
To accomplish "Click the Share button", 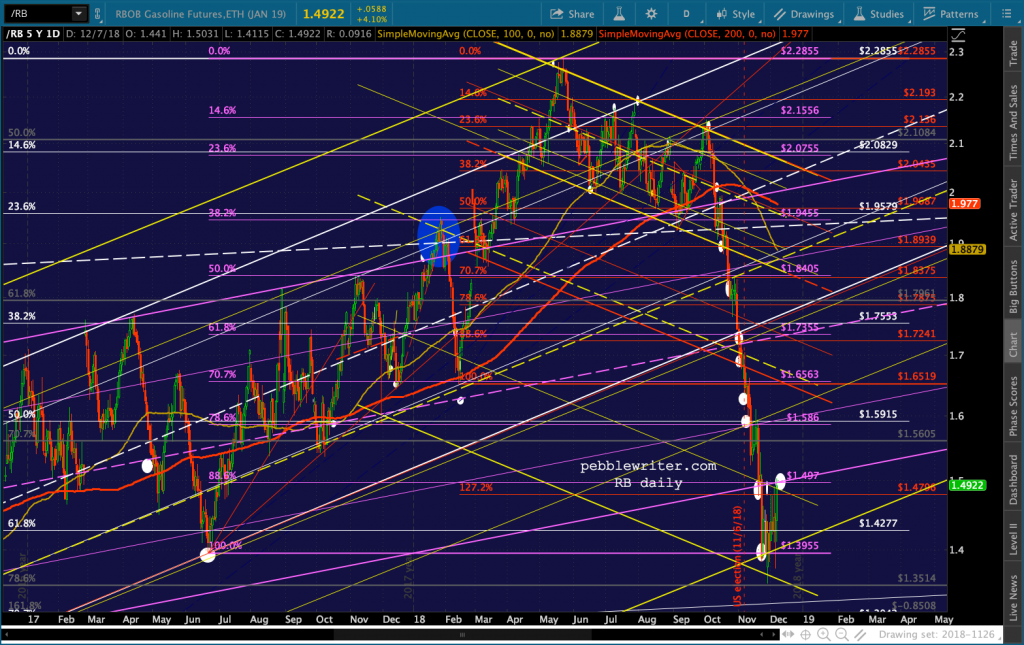I will click(x=572, y=14).
